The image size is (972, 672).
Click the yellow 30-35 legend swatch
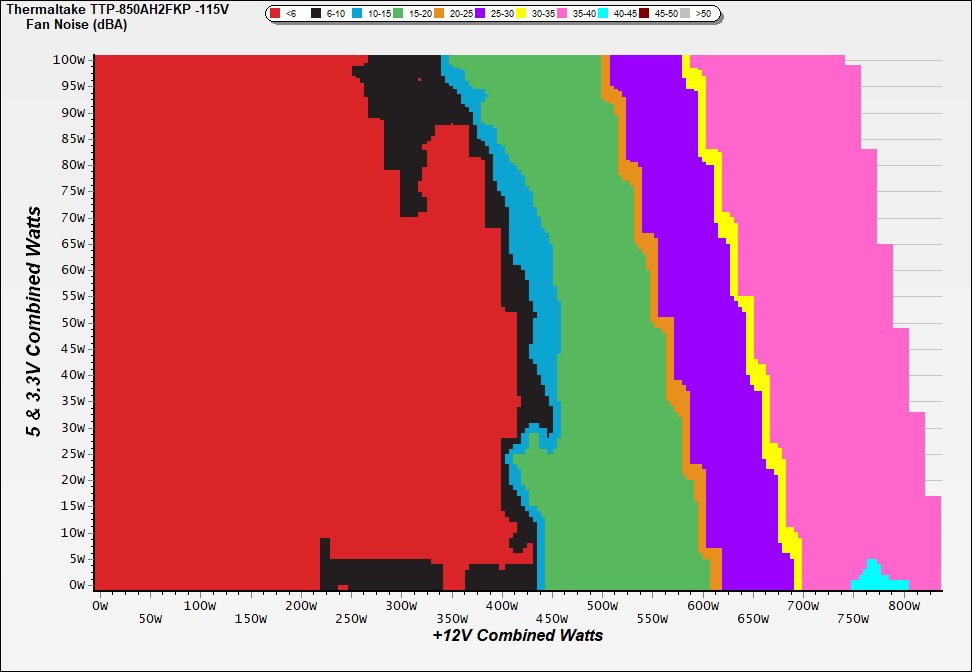pos(522,14)
